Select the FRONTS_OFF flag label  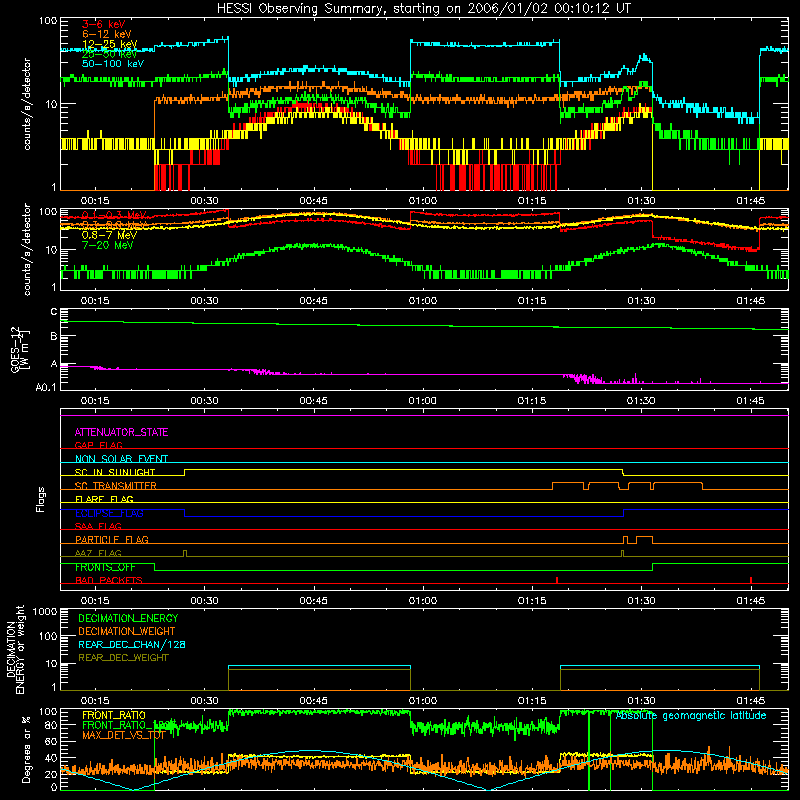[x=105, y=567]
